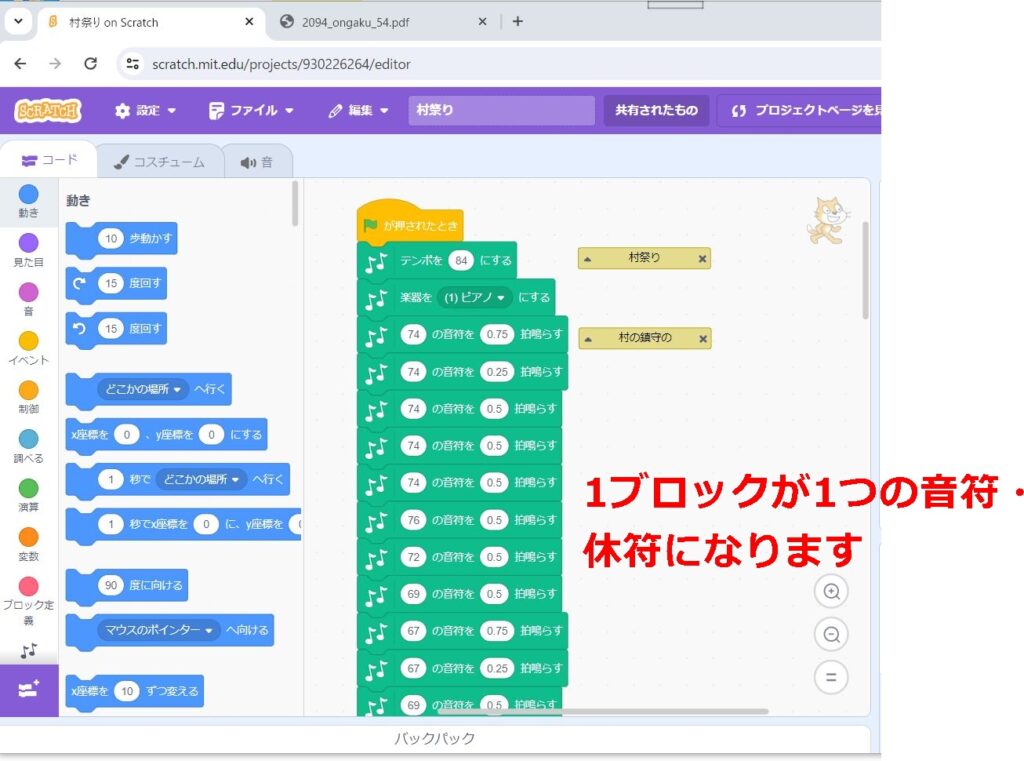Viewport: 1024px width, 761px height.
Task: Select the purple 見た目 category circle
Action: pos(28,243)
